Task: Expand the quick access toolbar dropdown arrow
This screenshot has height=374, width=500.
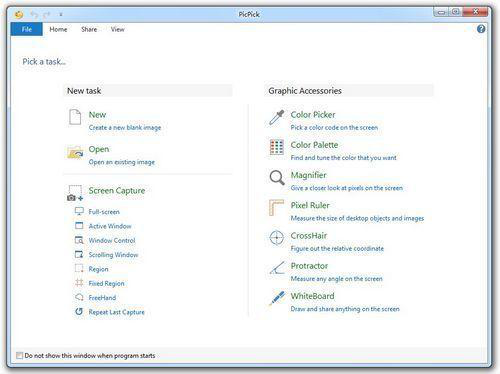Action: click(x=61, y=14)
